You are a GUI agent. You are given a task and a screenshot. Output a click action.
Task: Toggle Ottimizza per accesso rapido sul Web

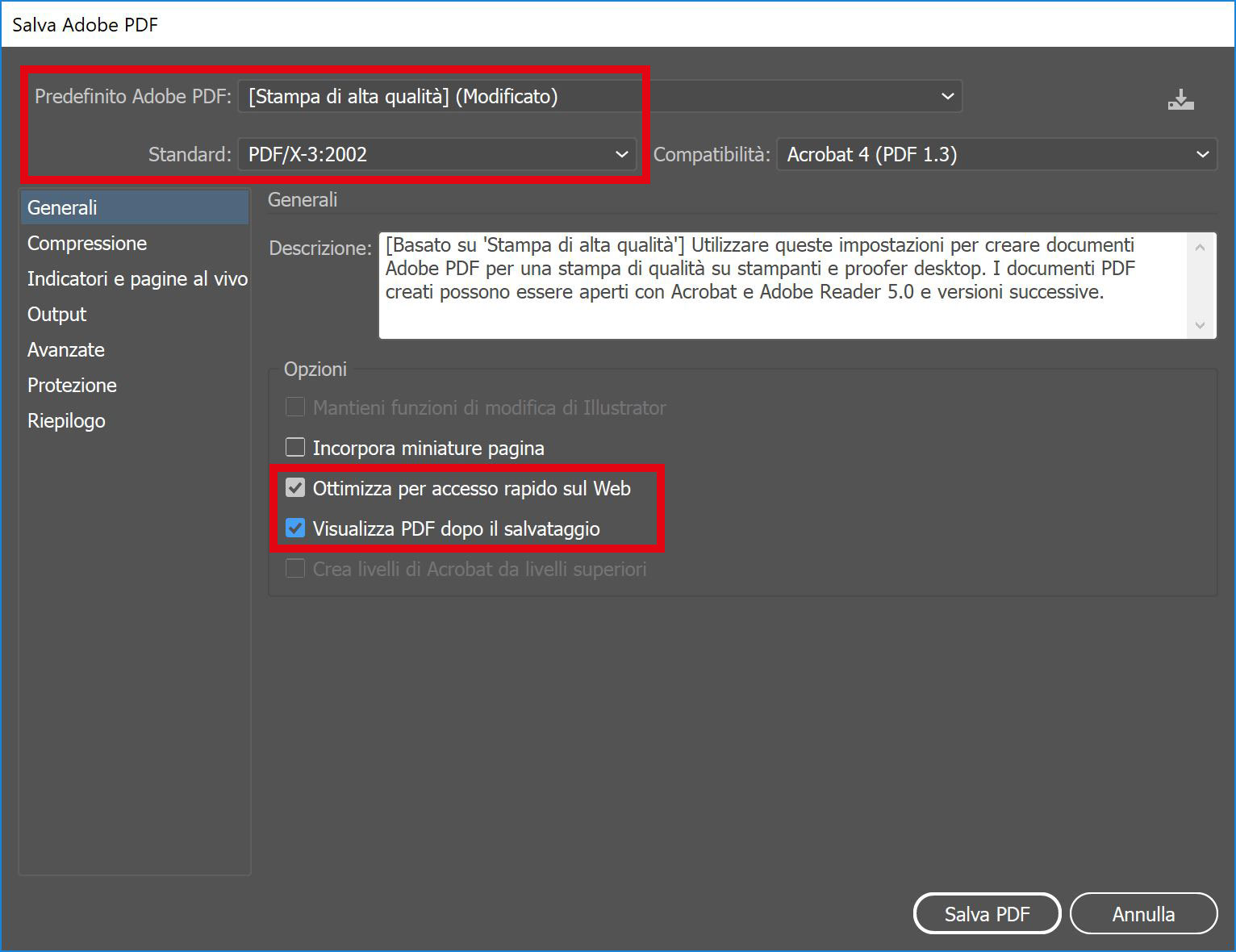pyautogui.click(x=295, y=487)
